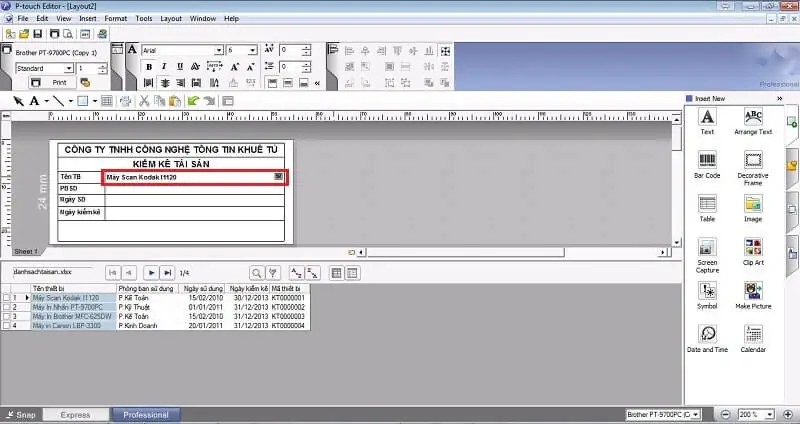Viewport: 800px width, 424px height.
Task: Click the copies number field
Action: click(x=87, y=68)
